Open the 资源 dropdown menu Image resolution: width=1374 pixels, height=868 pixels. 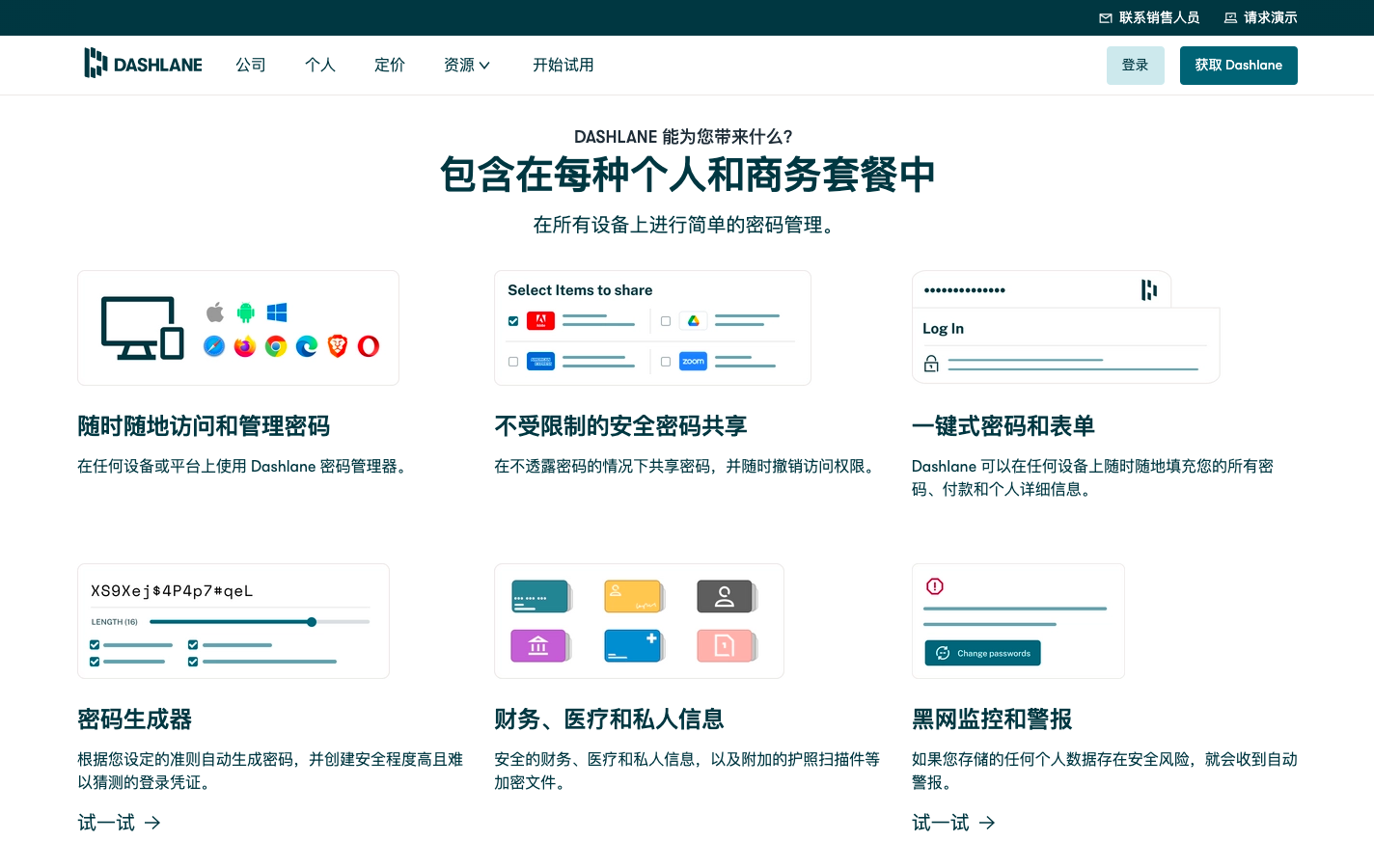coord(467,65)
